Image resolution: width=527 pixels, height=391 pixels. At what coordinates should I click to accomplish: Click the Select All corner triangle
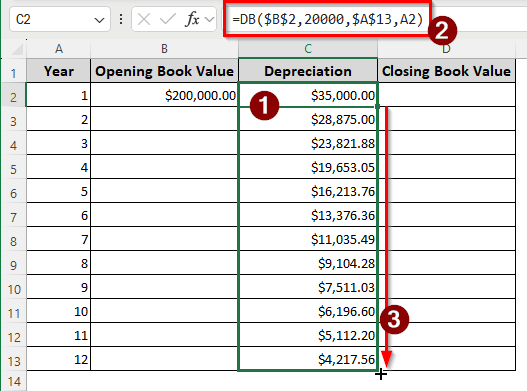click(x=17, y=50)
